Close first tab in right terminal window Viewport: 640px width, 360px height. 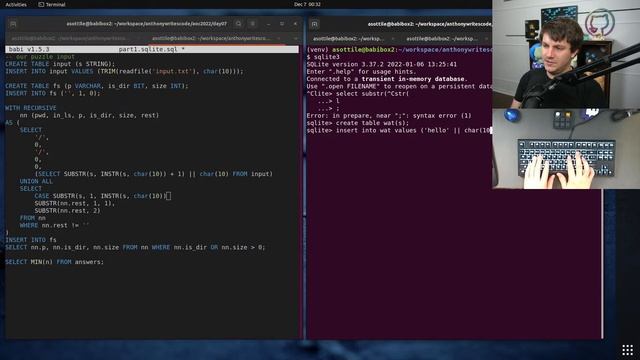(393, 38)
